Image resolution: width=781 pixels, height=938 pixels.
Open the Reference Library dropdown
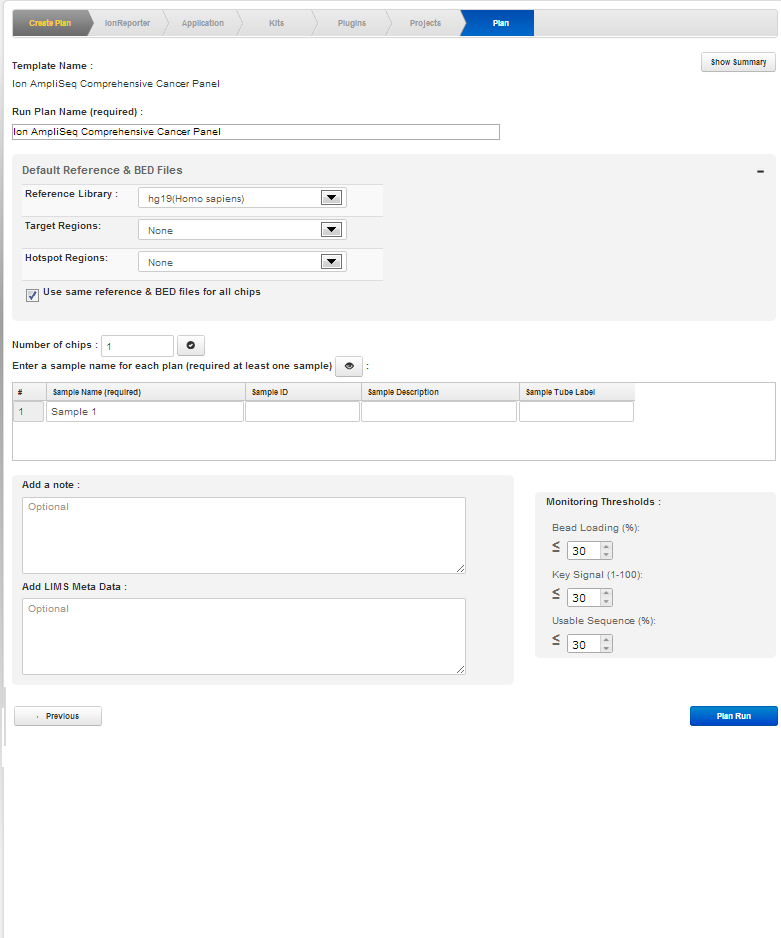coord(332,198)
